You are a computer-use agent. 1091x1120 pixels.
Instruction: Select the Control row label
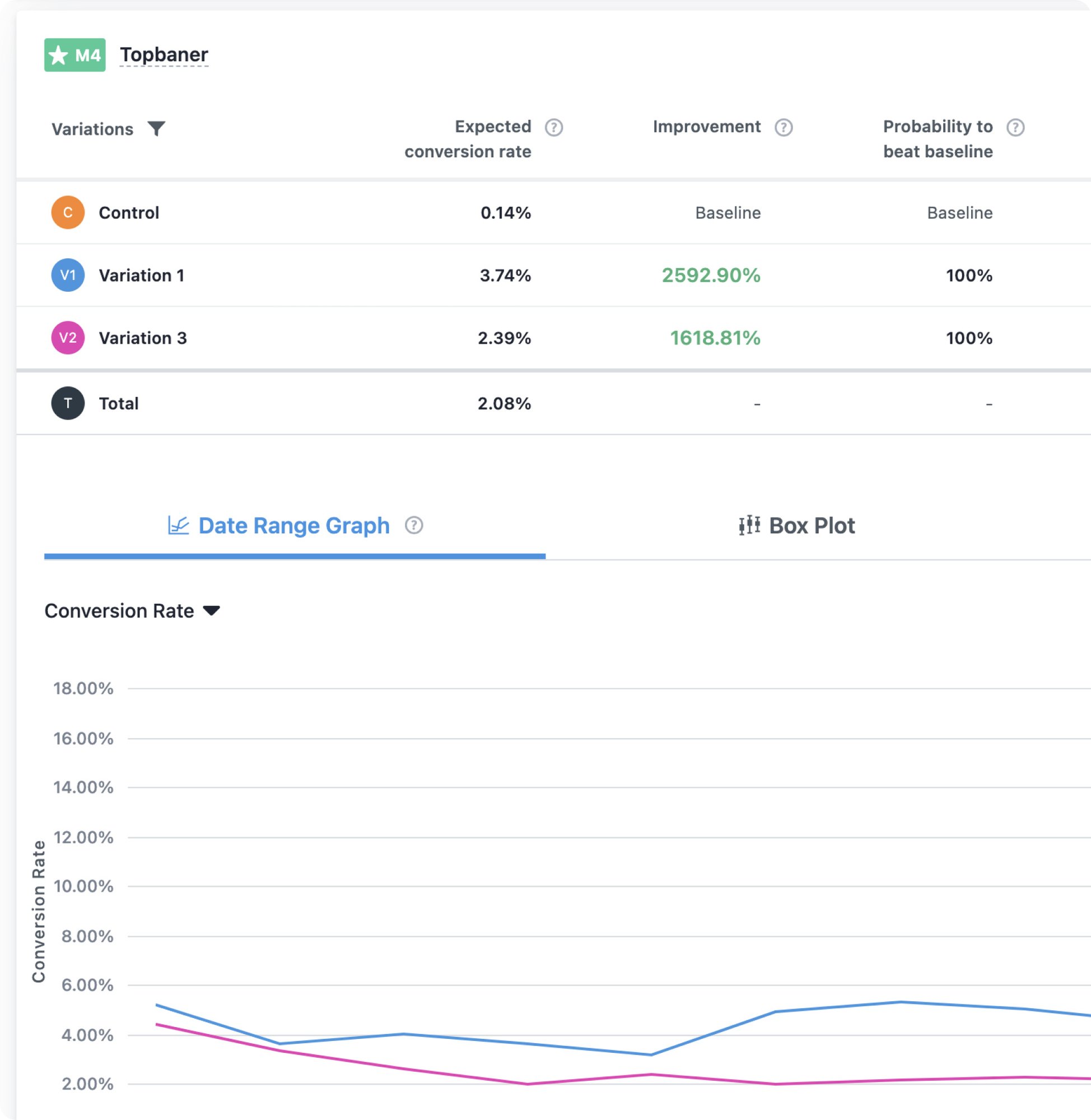129,213
